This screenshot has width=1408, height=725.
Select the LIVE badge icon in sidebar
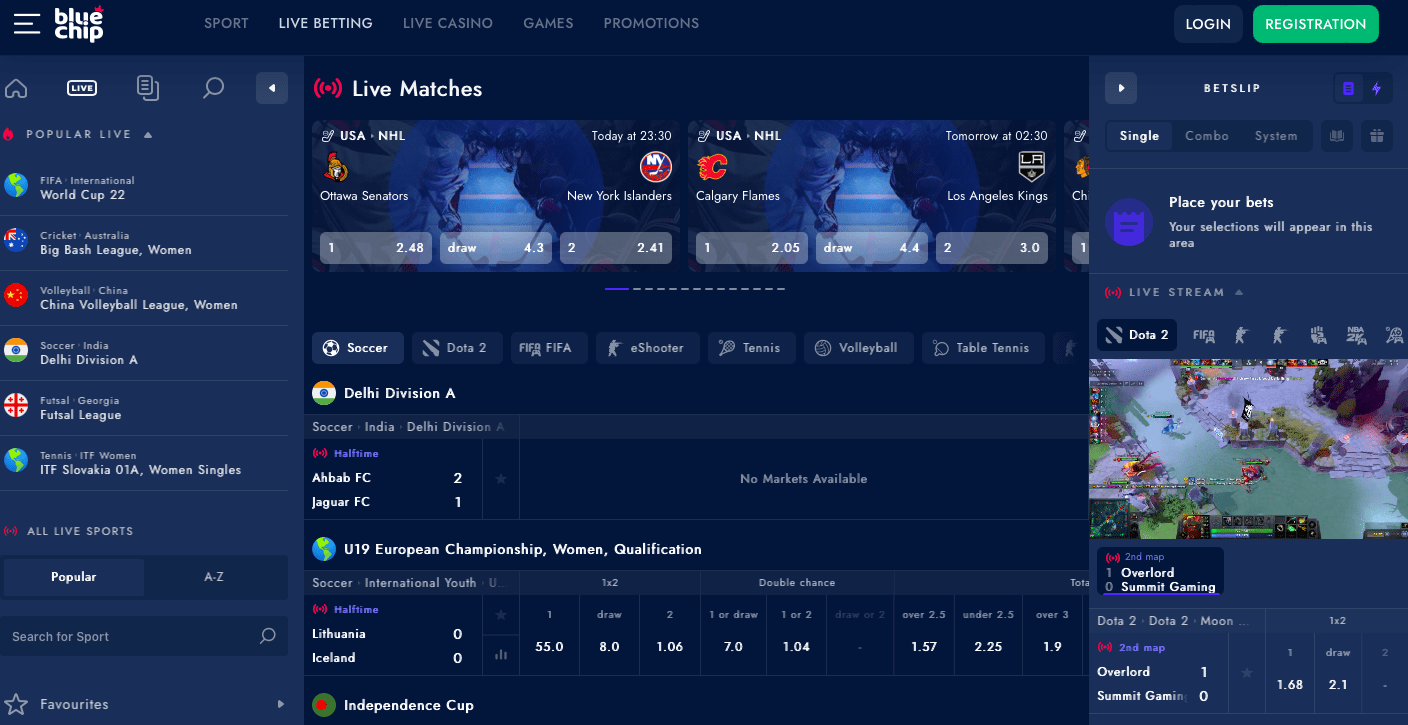(x=82, y=88)
